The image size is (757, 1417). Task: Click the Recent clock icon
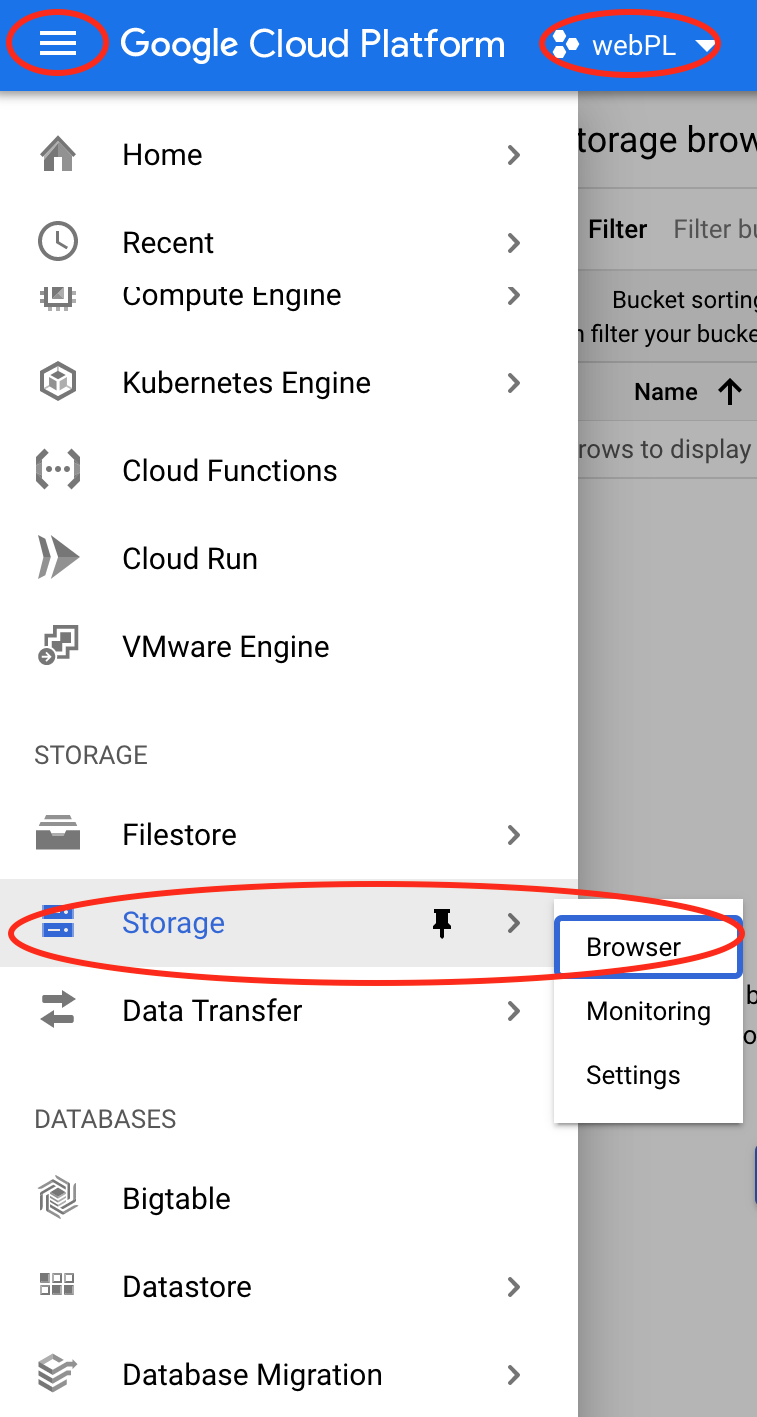pyautogui.click(x=58, y=242)
